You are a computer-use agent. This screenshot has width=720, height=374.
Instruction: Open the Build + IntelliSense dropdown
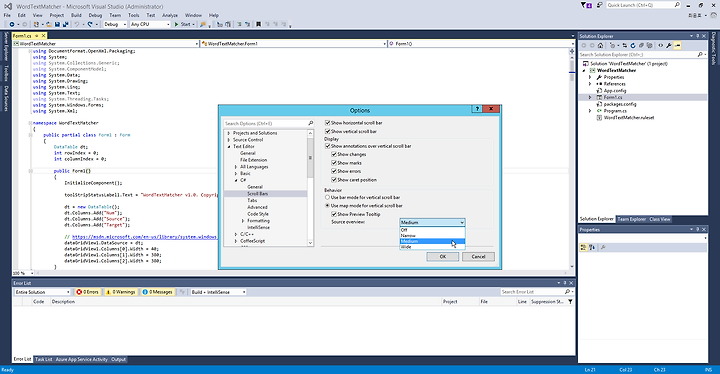click(x=218, y=292)
